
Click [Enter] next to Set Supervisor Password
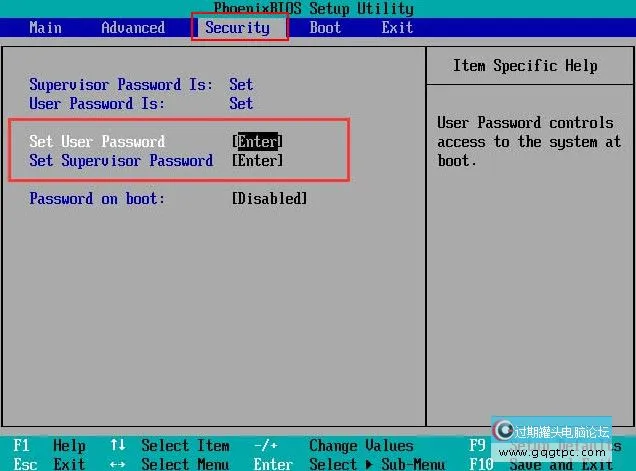click(x=257, y=160)
